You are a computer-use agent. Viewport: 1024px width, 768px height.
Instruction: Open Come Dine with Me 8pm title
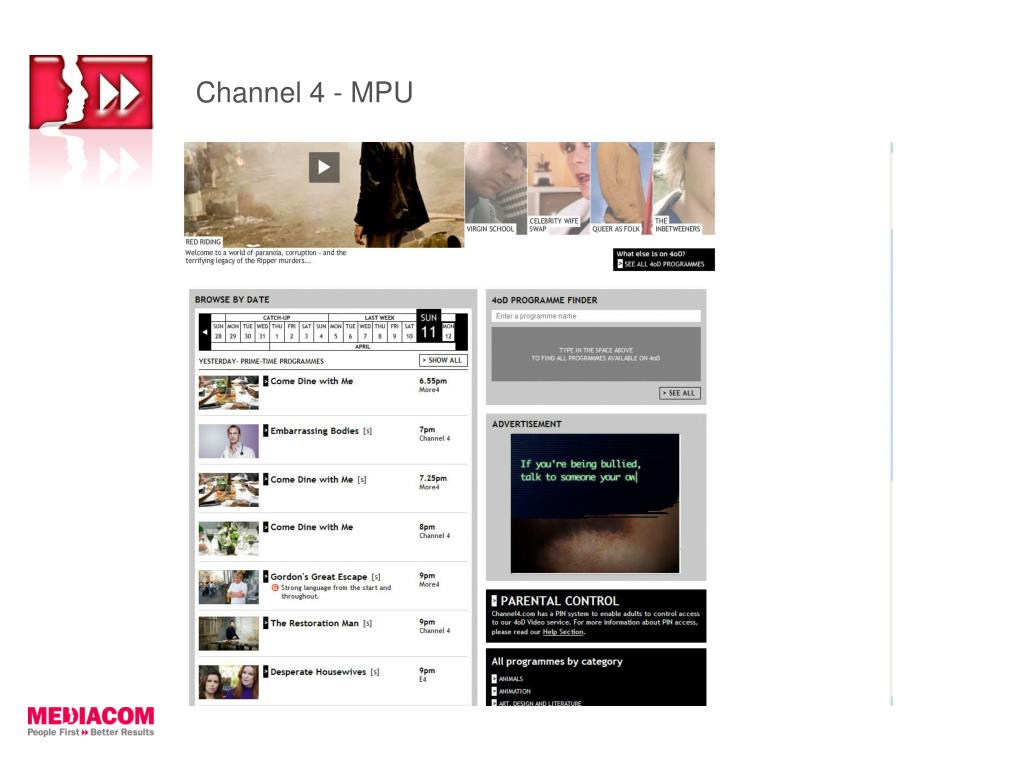pyautogui.click(x=312, y=527)
